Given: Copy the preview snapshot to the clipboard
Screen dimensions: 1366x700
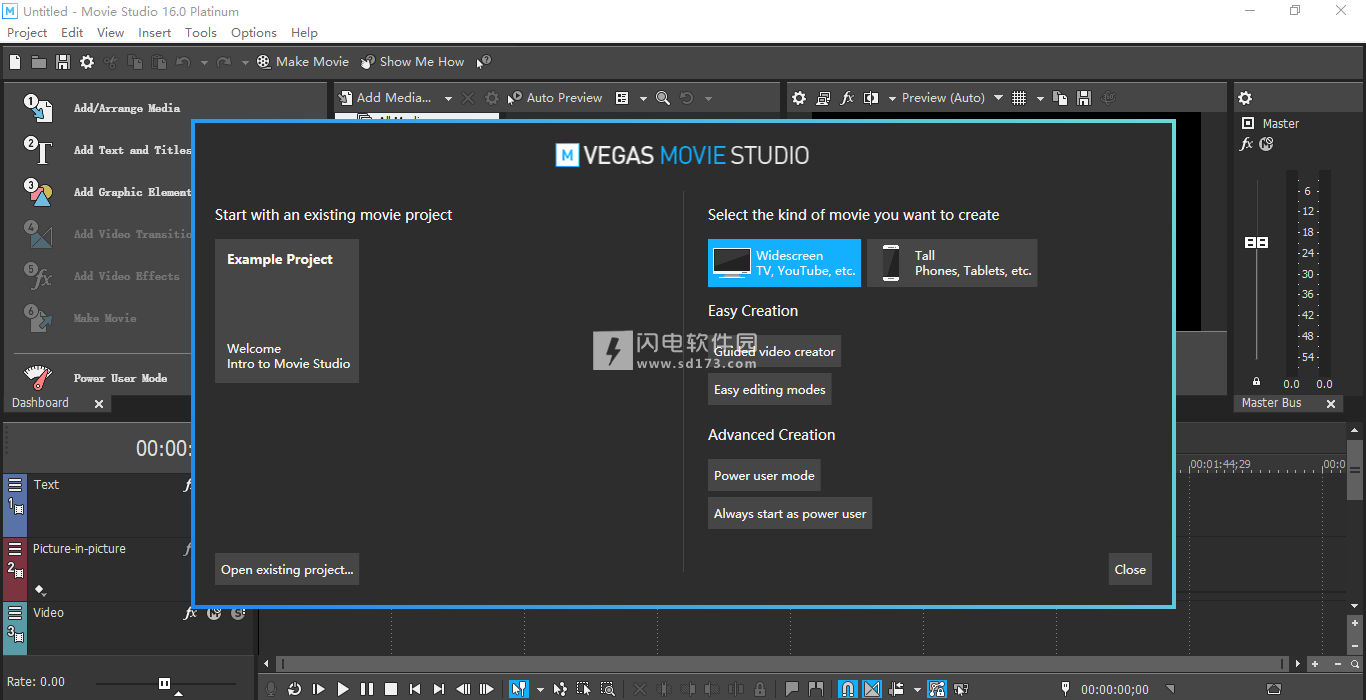Looking at the screenshot, I should point(1060,98).
